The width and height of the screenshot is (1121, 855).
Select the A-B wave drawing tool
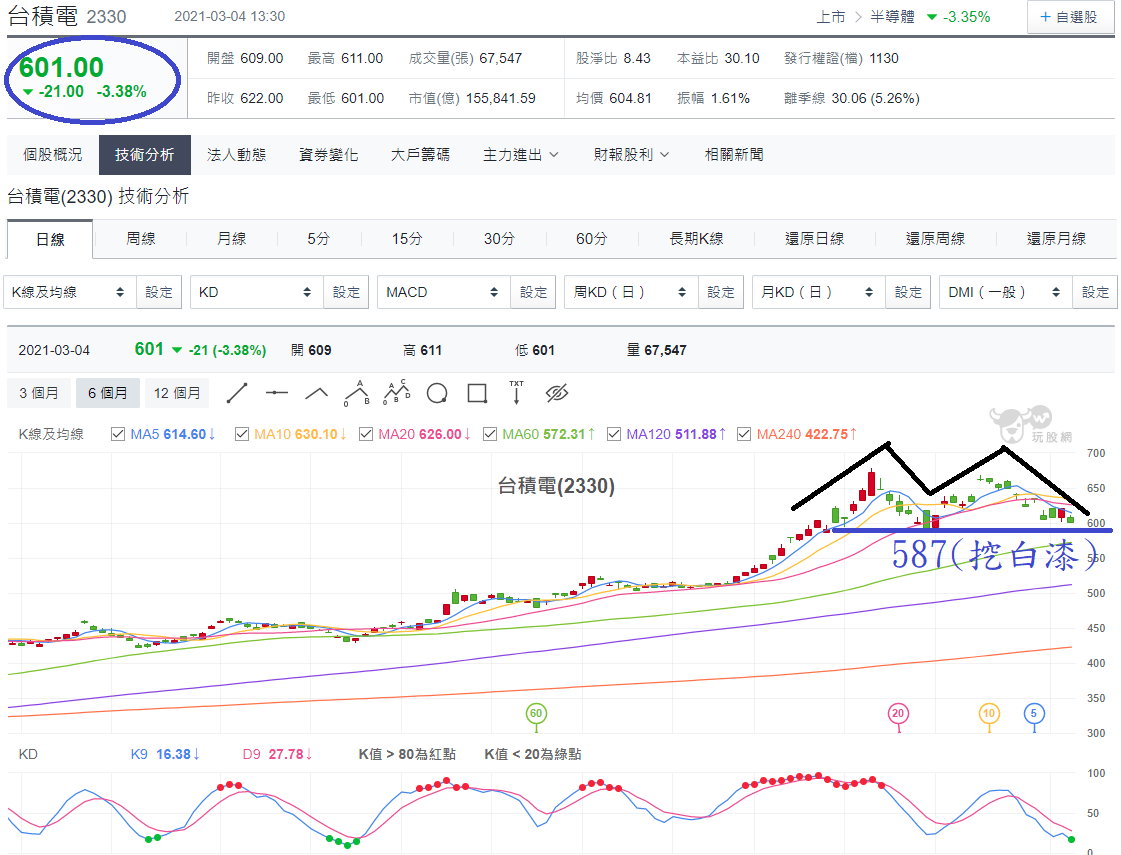click(x=357, y=393)
